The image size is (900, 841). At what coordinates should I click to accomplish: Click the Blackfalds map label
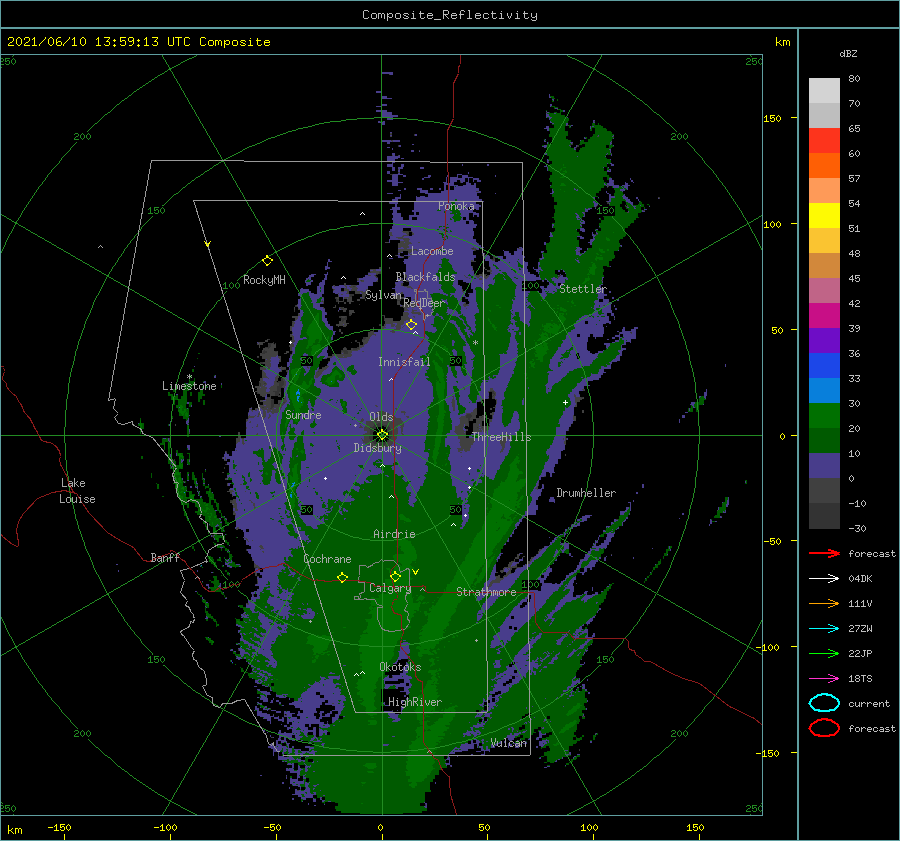click(425, 277)
